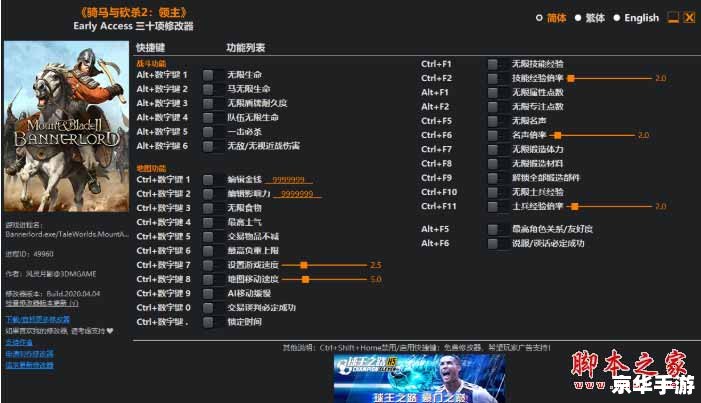Toggle 无限锻造体力 checkbox (Ctrl+F7)
Viewport: 701px width, 403px height.
492,149
